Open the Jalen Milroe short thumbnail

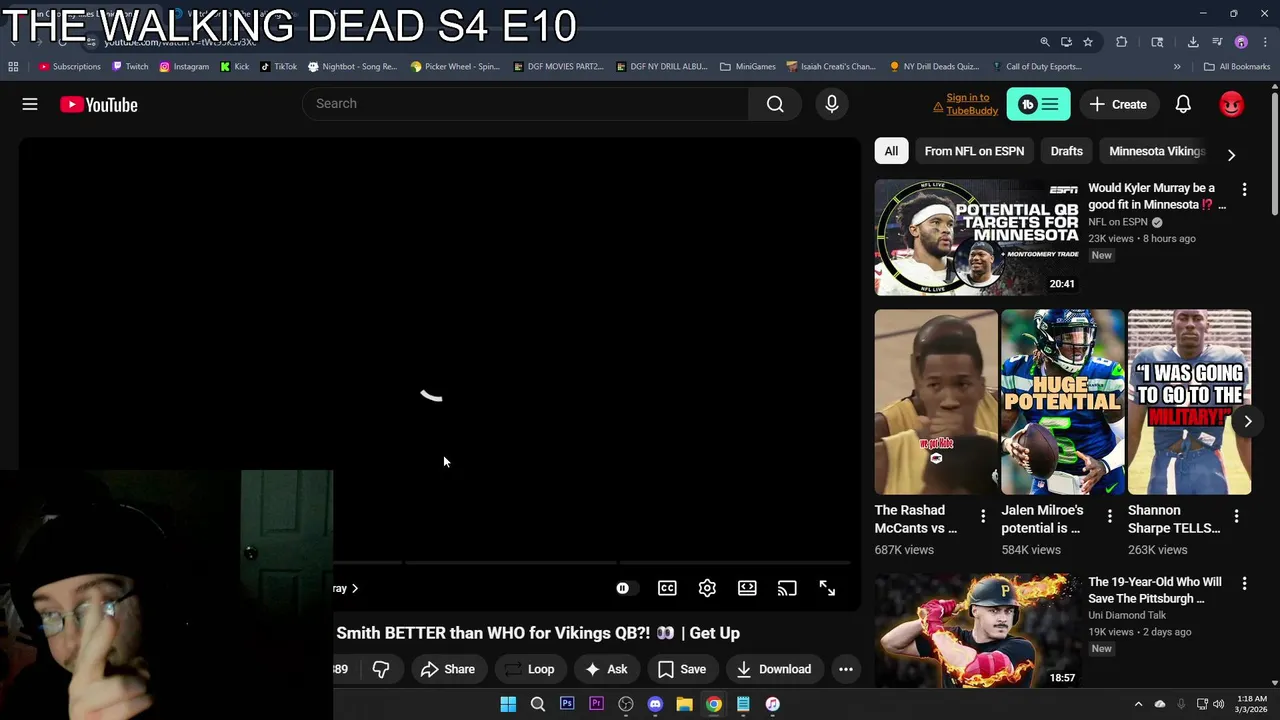pyautogui.click(x=1063, y=402)
